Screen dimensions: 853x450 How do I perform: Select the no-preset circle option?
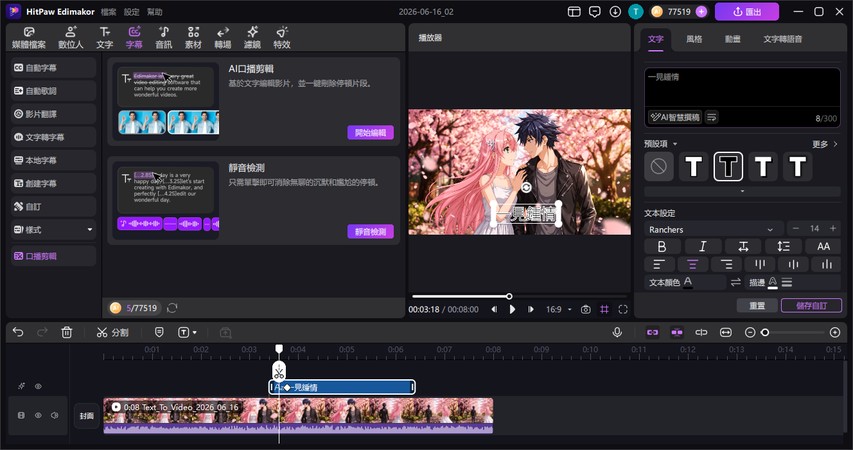pyautogui.click(x=659, y=167)
